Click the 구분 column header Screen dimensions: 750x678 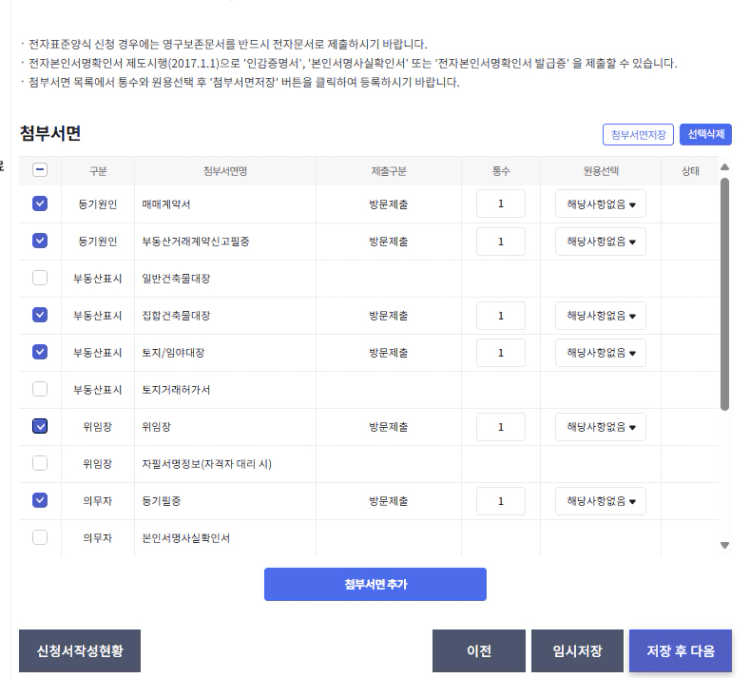click(98, 171)
